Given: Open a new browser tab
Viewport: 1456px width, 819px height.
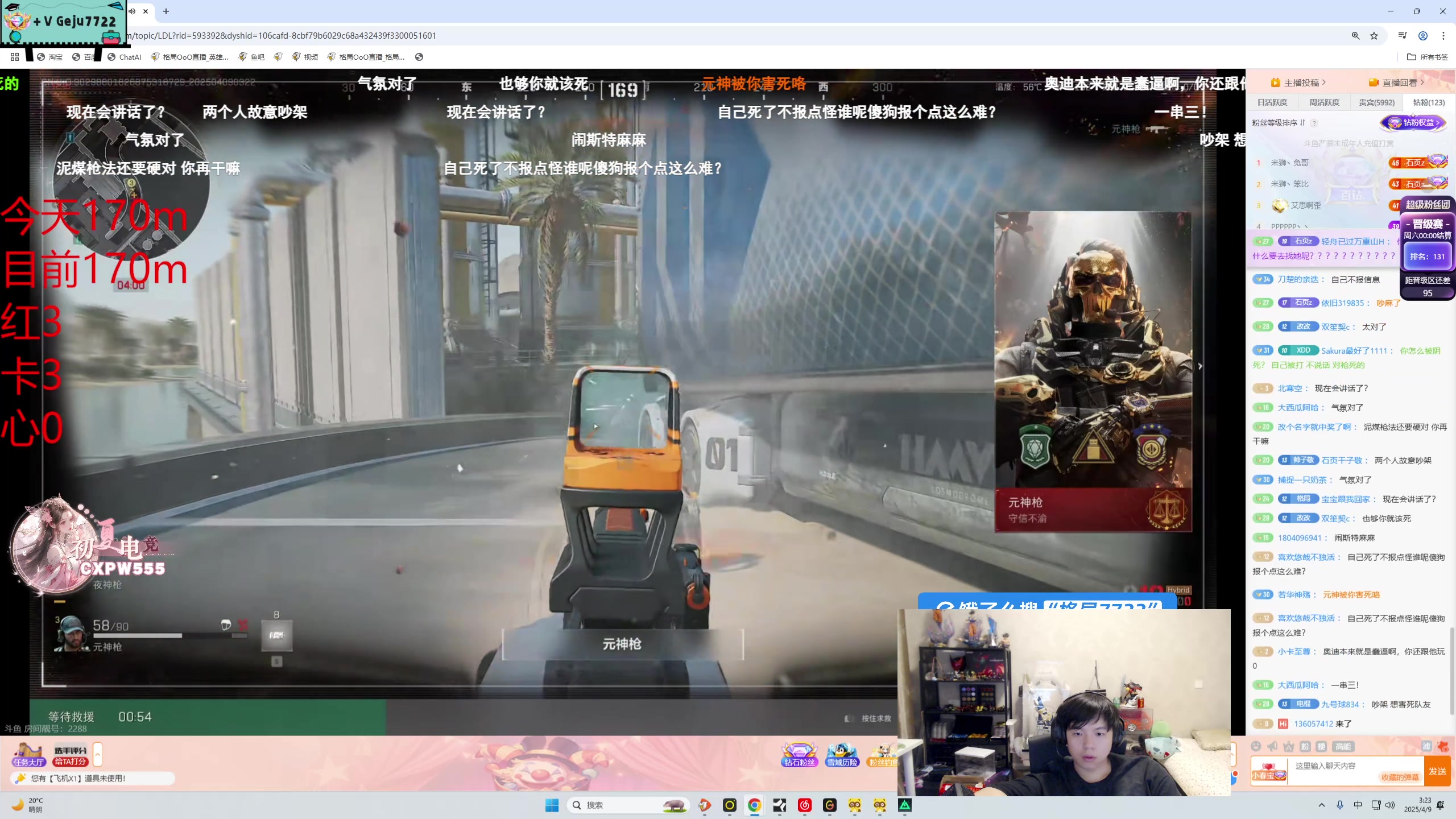Looking at the screenshot, I should (166, 11).
